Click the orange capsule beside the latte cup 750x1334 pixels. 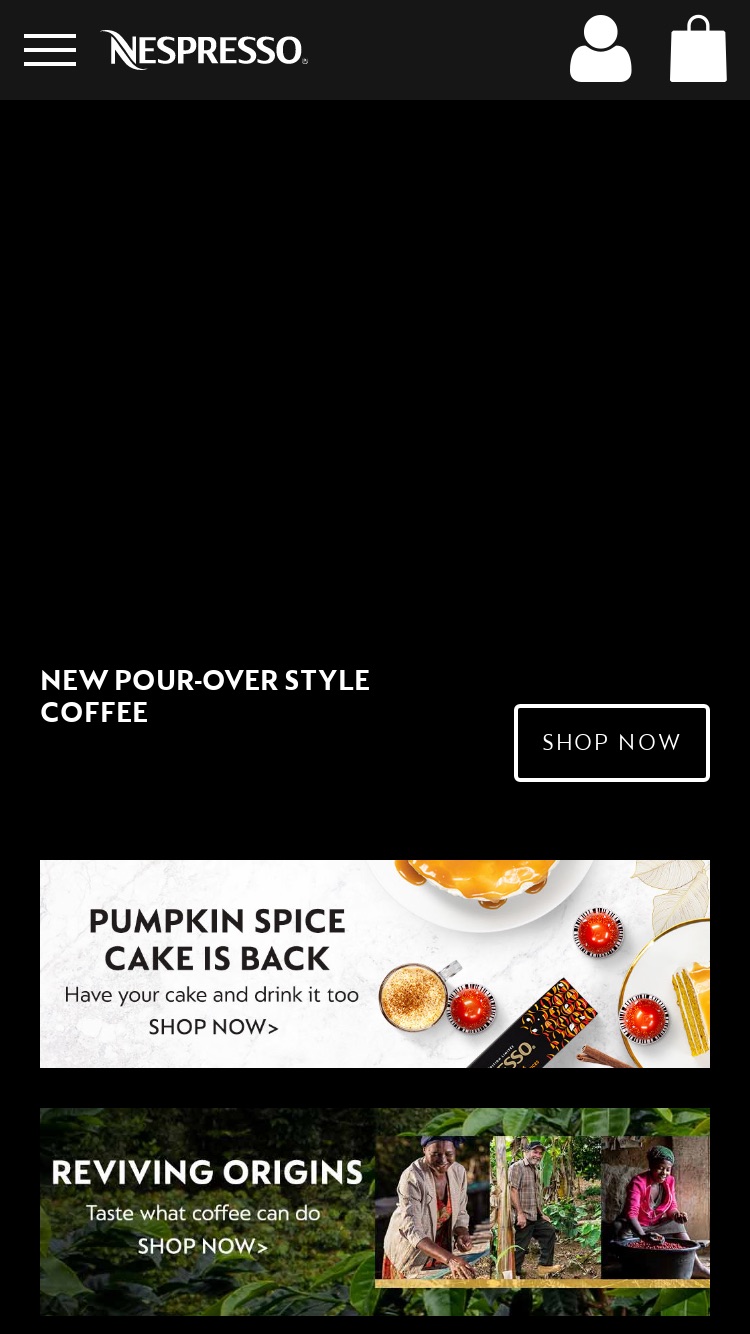tap(472, 1009)
